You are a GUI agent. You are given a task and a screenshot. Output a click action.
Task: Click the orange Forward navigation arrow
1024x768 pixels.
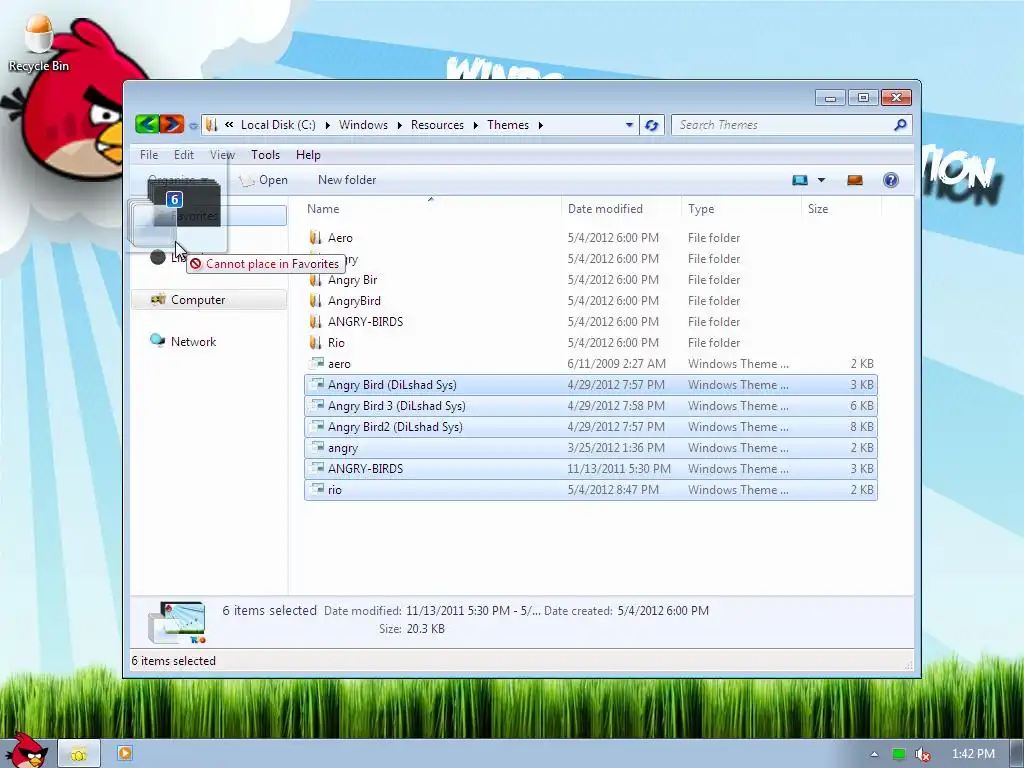click(x=172, y=124)
